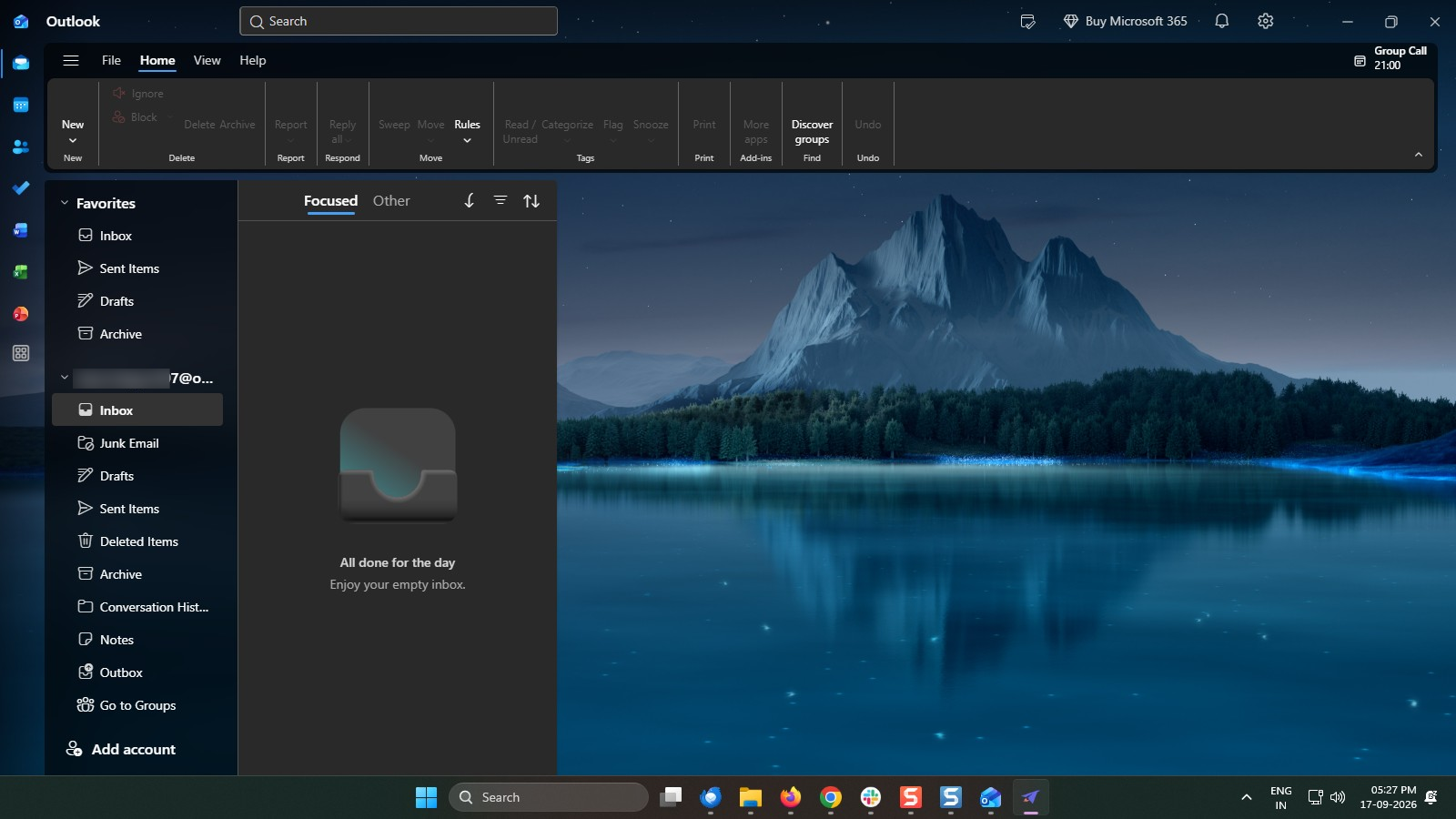Open the Mail app in left rail

pyautogui.click(x=21, y=63)
